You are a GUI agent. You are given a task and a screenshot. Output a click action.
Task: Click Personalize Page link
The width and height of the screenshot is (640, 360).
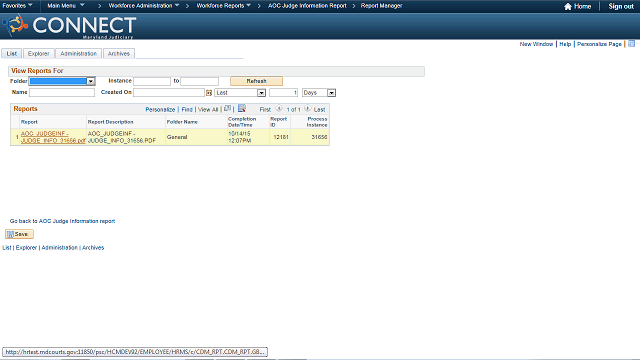599,44
